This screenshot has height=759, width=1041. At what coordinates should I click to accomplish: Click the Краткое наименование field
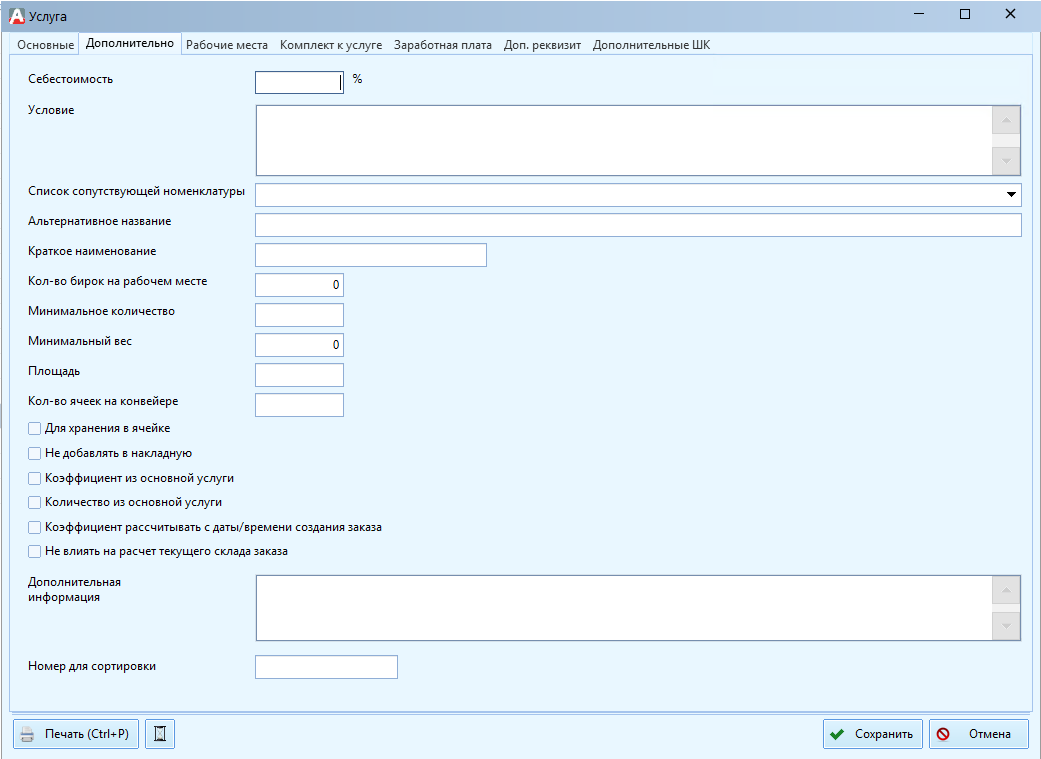pos(371,255)
